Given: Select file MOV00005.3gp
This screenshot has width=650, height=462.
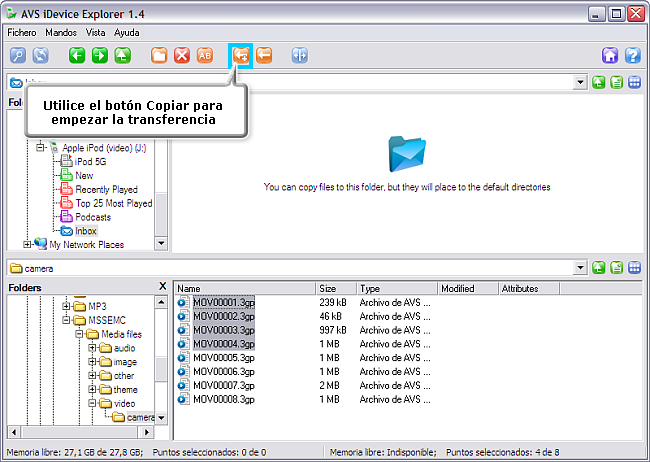Looking at the screenshot, I should click(x=224, y=358).
